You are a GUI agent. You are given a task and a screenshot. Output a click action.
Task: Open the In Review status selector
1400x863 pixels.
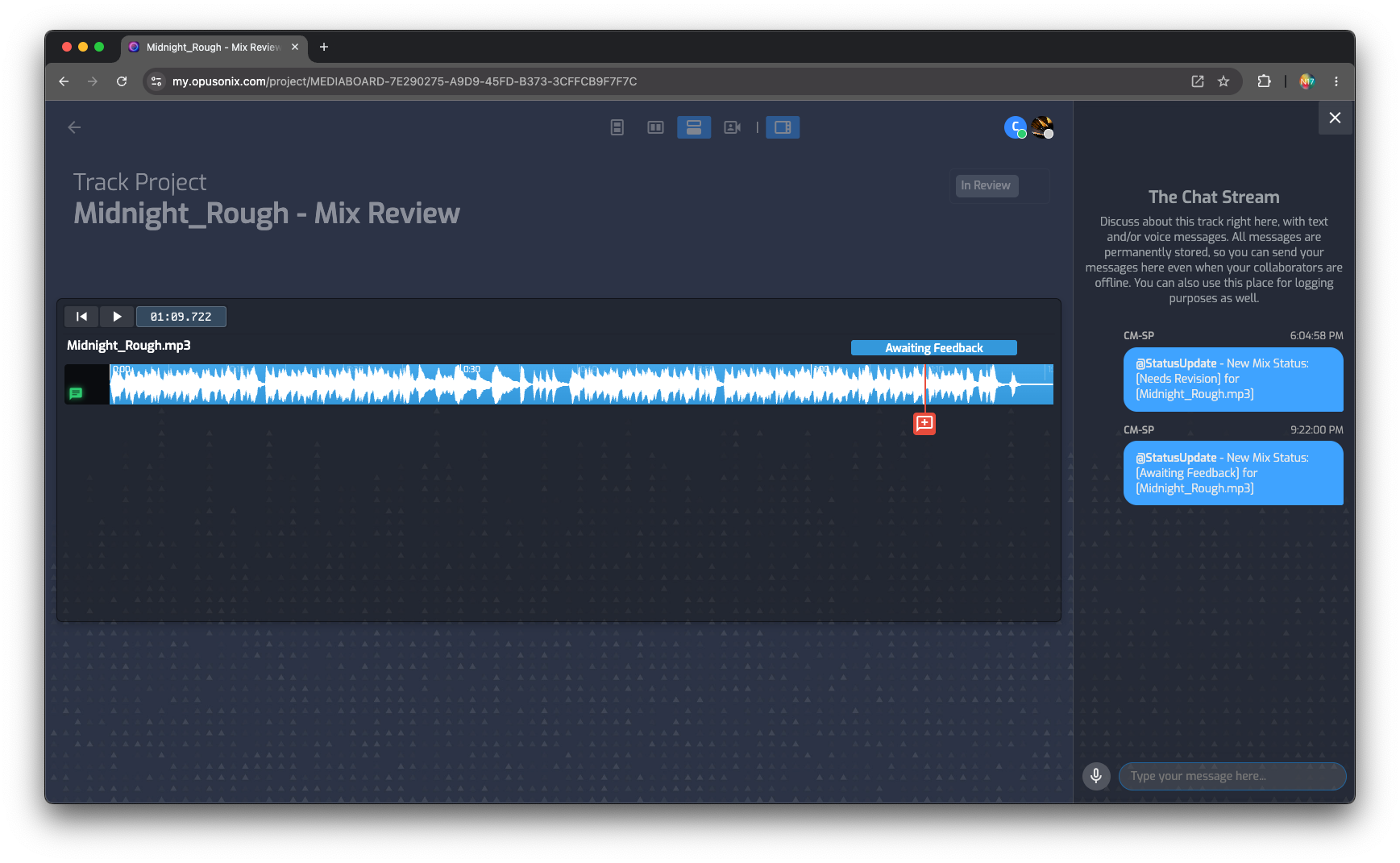987,186
